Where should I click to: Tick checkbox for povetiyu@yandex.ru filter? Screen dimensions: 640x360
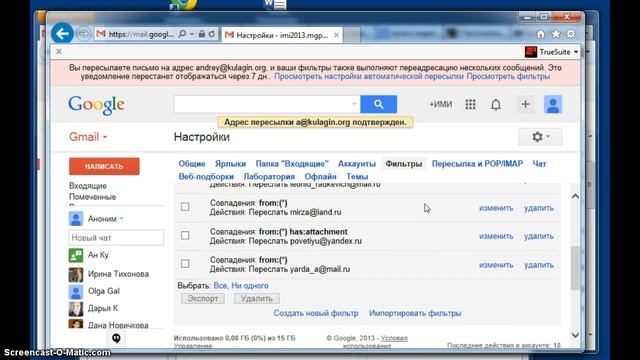(x=185, y=236)
